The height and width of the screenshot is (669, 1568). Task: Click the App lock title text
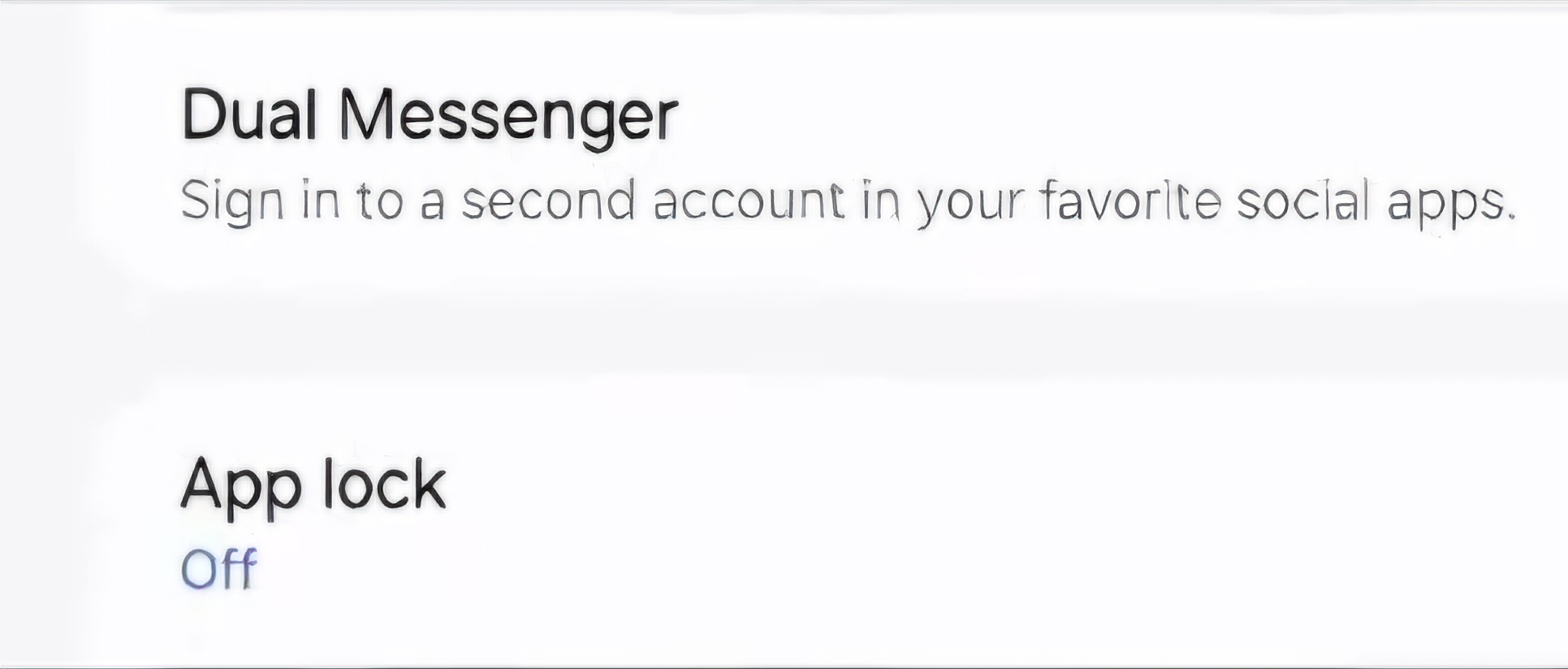pyautogui.click(x=313, y=483)
